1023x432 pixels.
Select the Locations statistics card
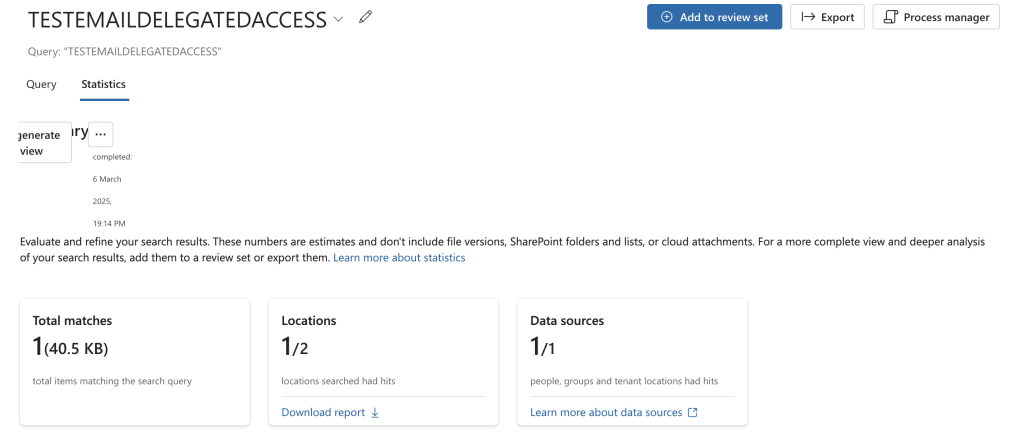(x=383, y=350)
